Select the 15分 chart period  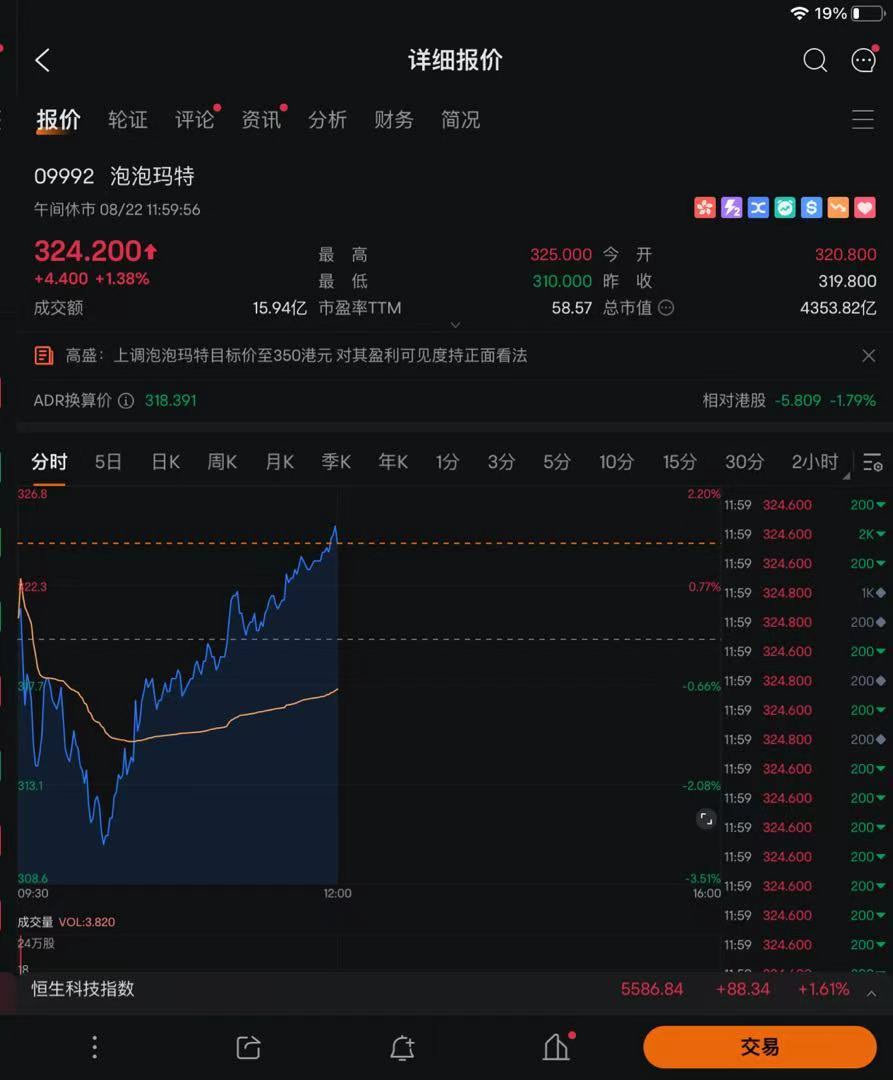click(680, 462)
